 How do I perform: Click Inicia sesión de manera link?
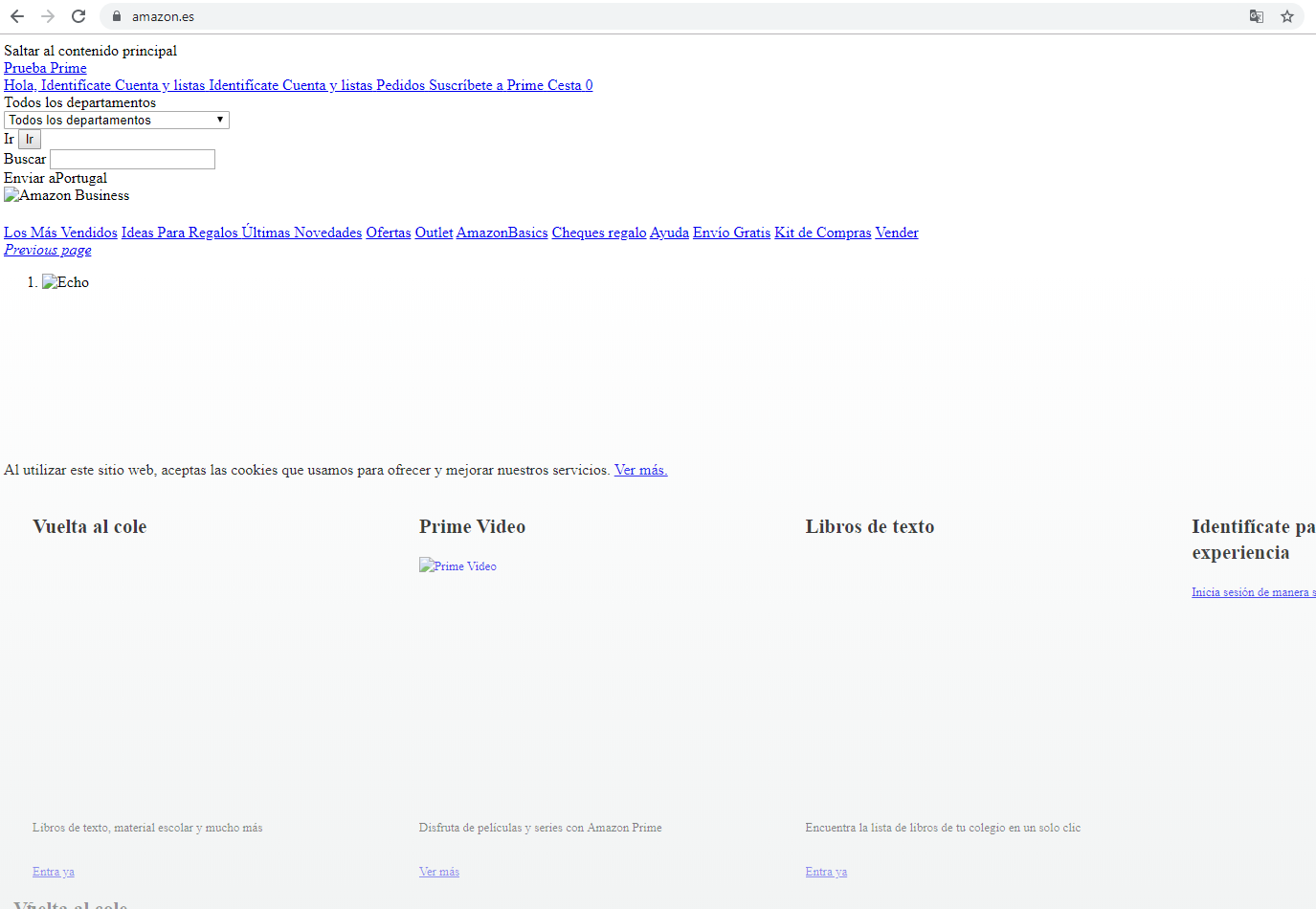tap(1254, 592)
